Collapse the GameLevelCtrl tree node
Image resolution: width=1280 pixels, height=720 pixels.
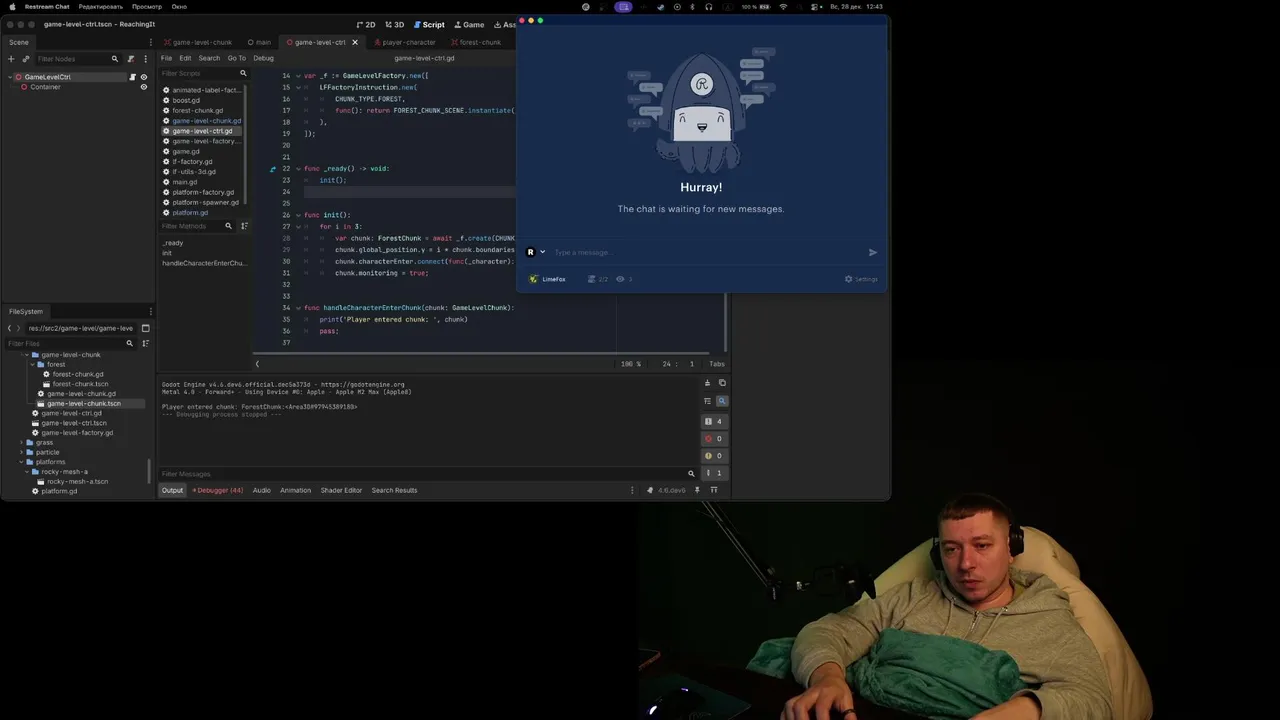pyautogui.click(x=9, y=77)
